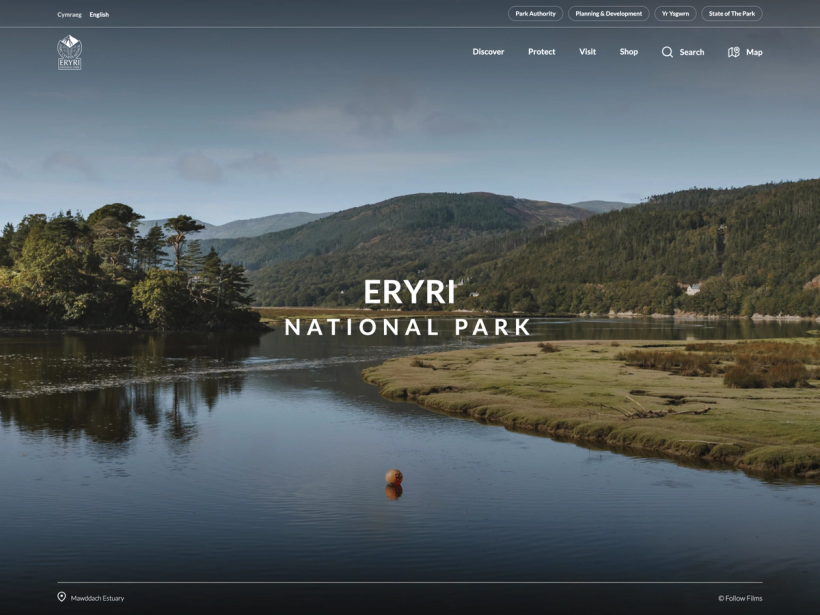Click the NATIONAL PARK hero subtitle

click(x=408, y=327)
